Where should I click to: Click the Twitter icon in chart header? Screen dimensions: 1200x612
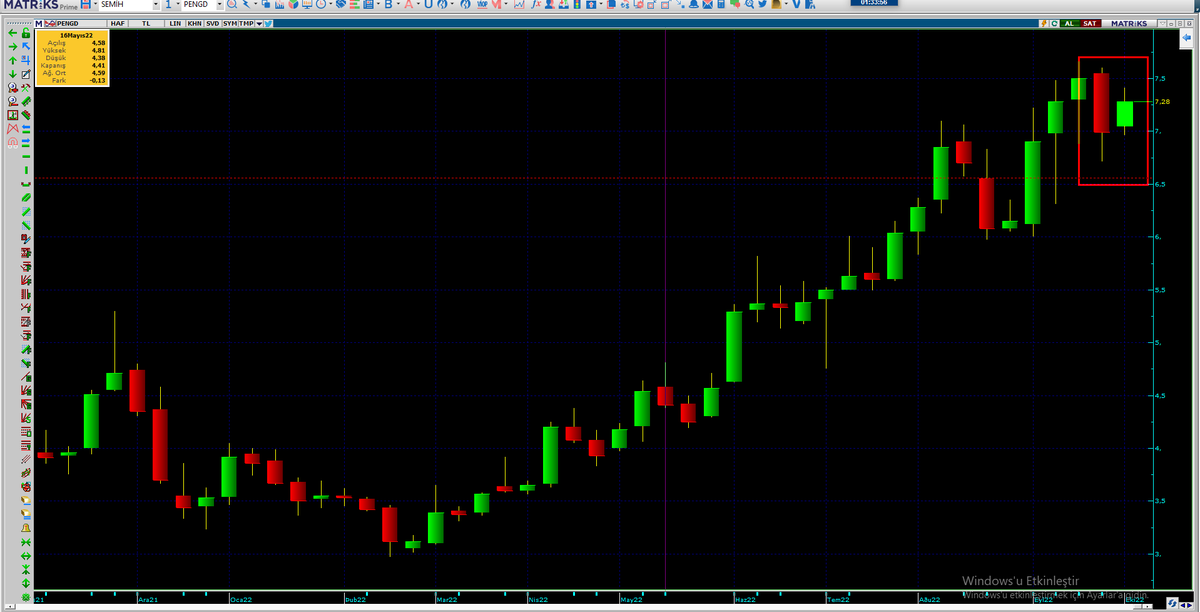269,23
